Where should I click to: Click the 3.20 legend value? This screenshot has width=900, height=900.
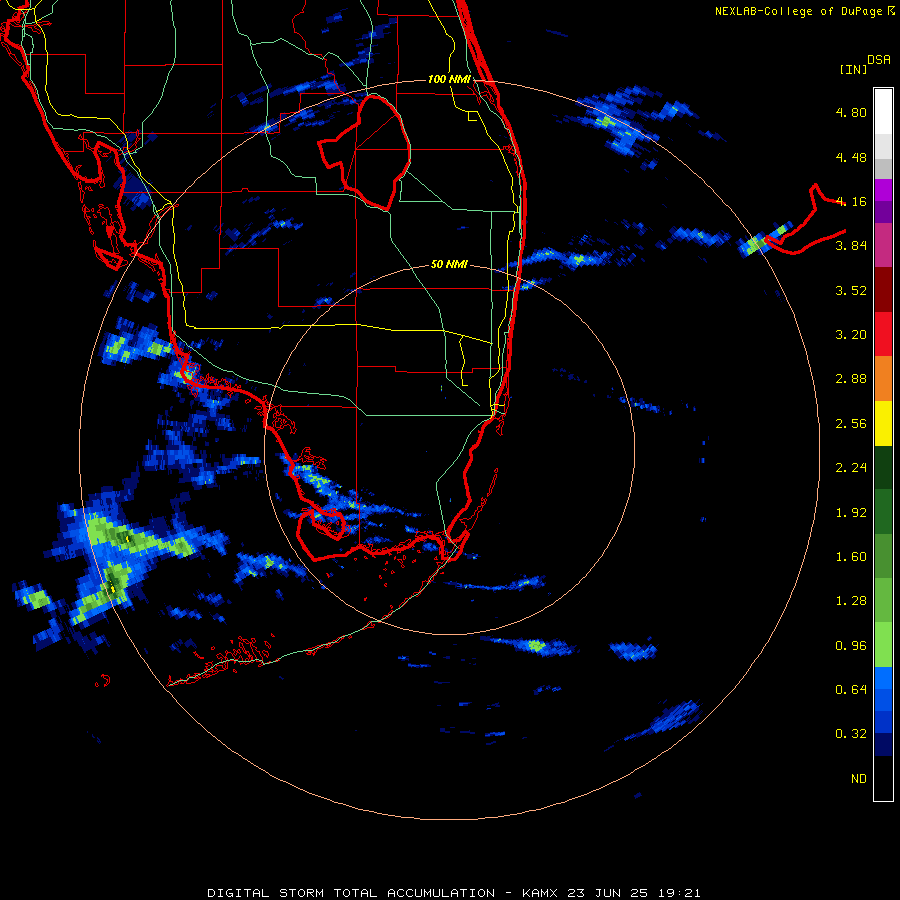[851, 335]
